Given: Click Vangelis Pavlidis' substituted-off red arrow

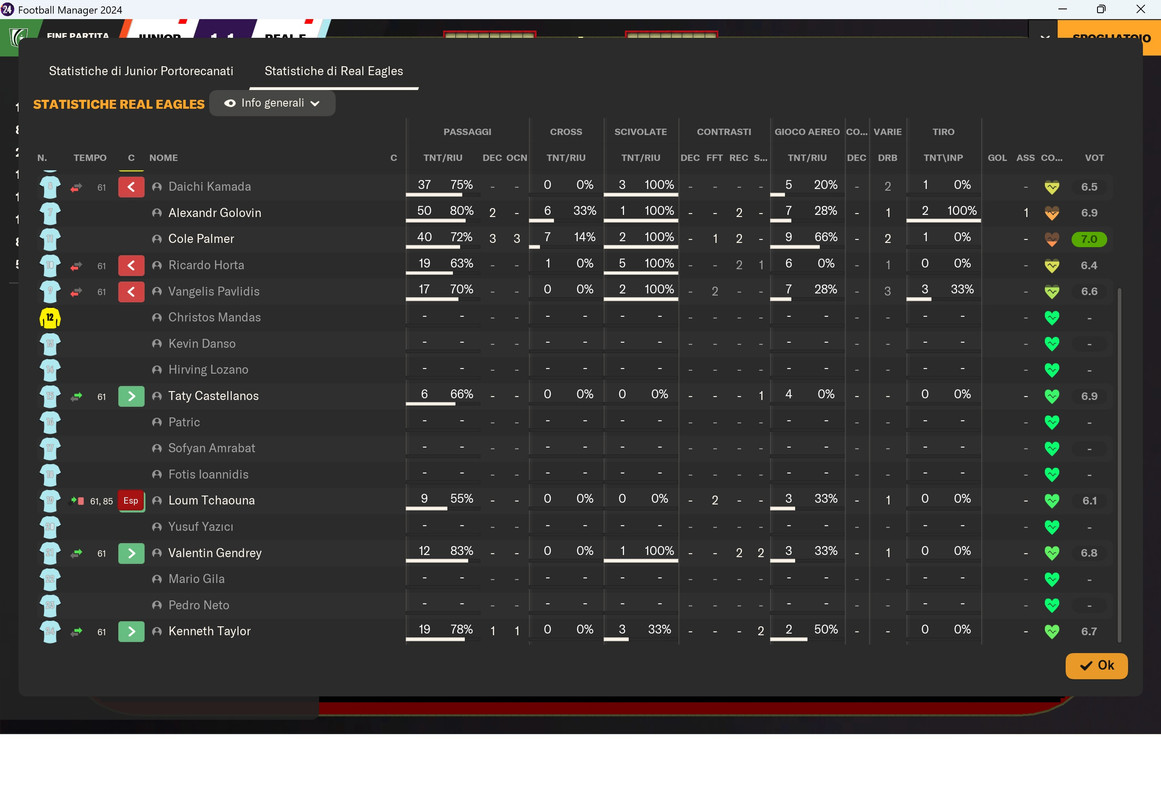Looking at the screenshot, I should point(131,291).
